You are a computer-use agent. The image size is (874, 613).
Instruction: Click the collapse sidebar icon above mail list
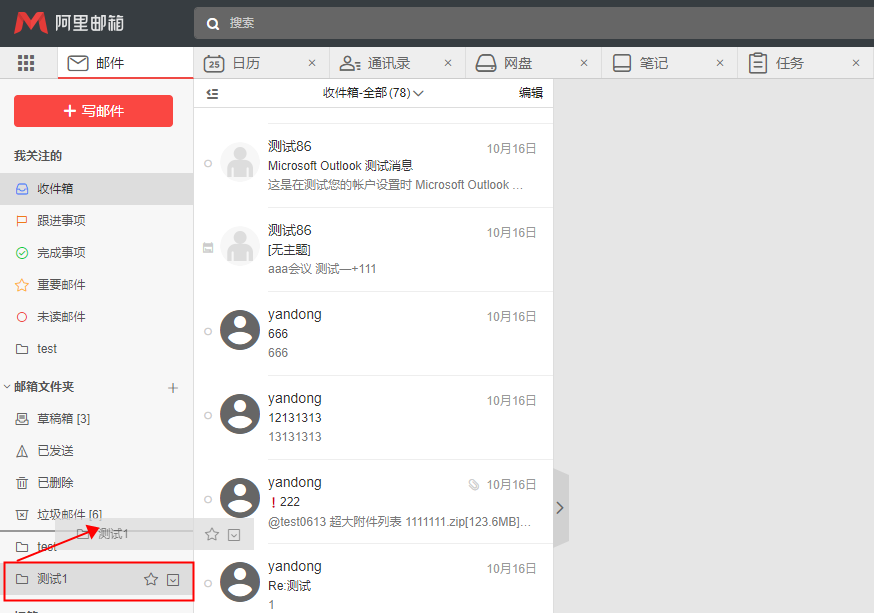pyautogui.click(x=212, y=93)
